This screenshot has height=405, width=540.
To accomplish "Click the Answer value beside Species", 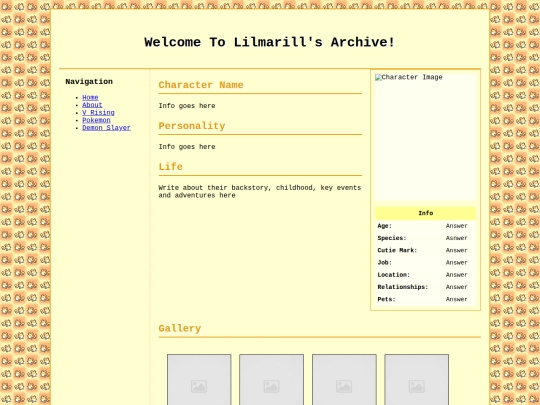I will pyautogui.click(x=457, y=238).
